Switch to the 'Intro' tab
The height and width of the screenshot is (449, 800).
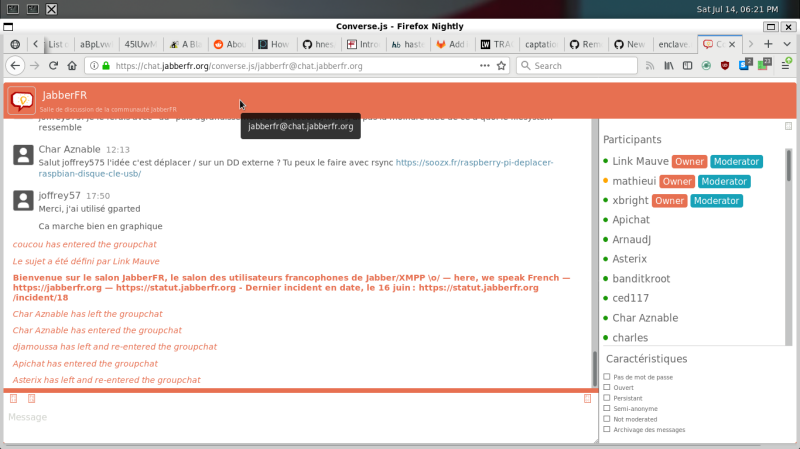(363, 44)
